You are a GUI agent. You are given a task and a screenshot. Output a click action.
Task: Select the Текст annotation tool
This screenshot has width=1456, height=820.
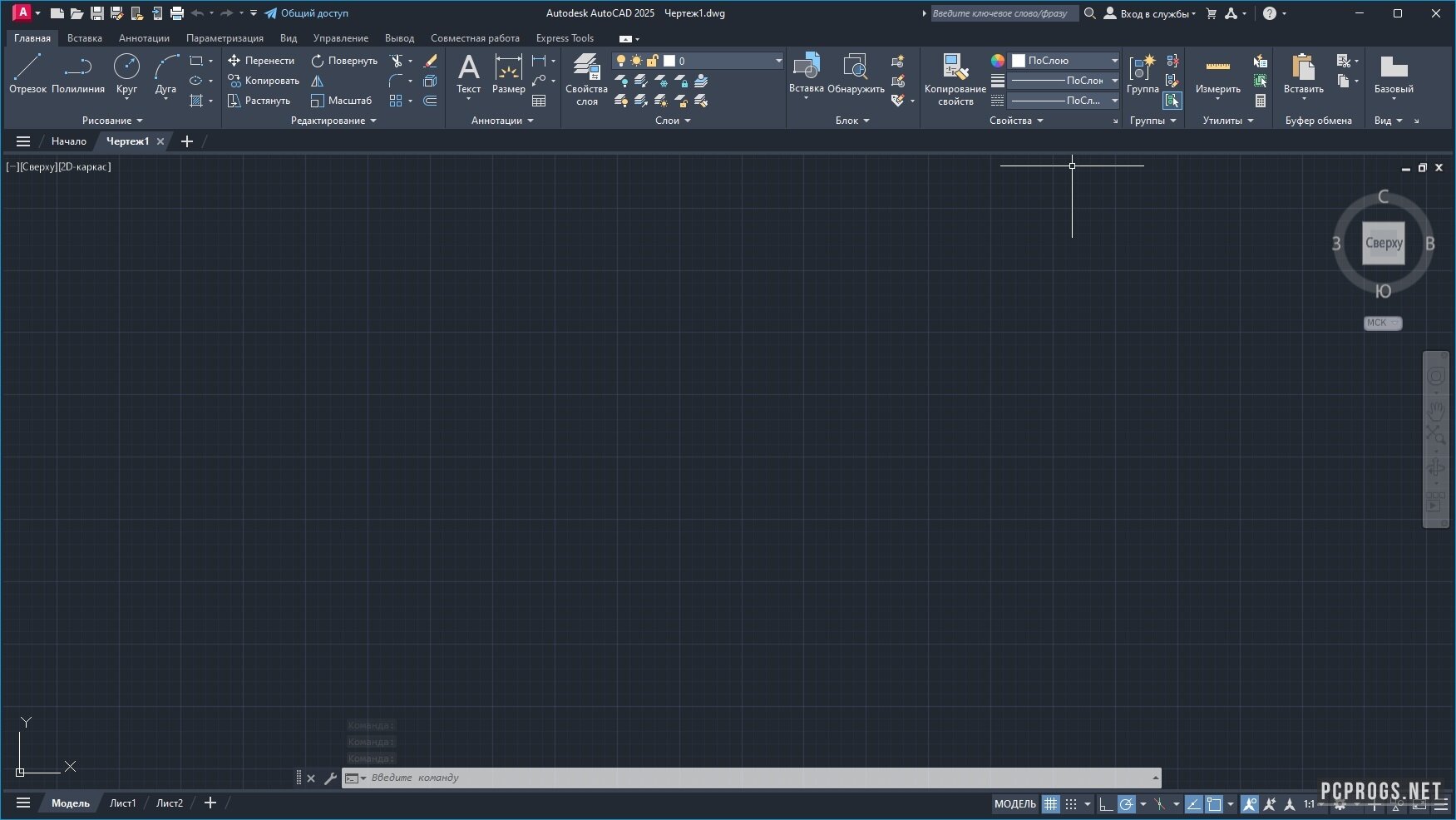(468, 73)
